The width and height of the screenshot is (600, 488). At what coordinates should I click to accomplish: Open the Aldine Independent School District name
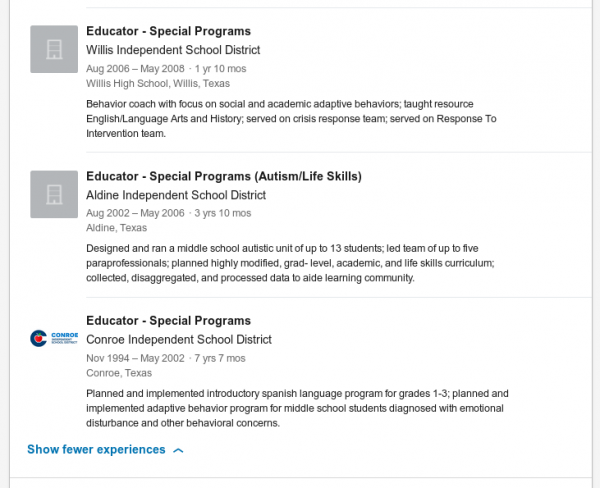[176, 195]
